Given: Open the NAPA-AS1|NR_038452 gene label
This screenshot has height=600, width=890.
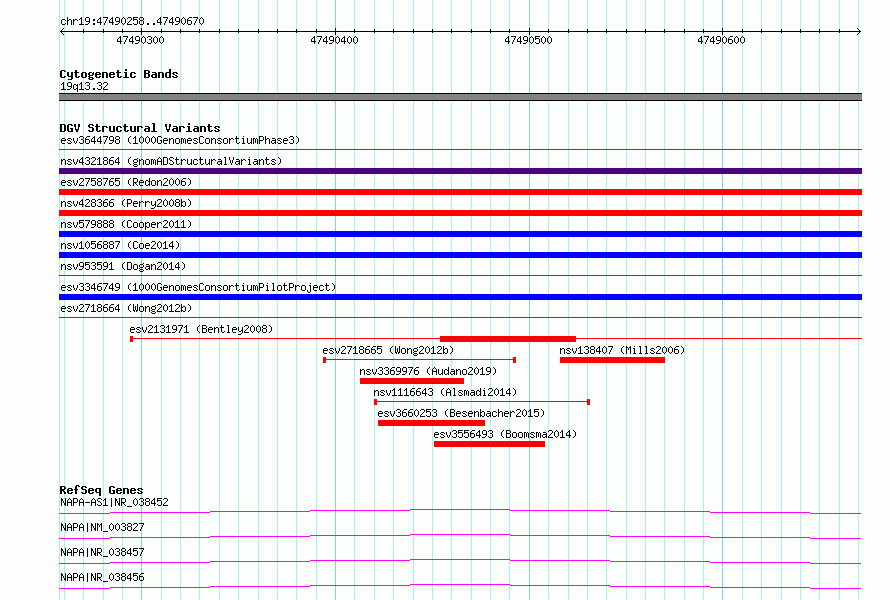Looking at the screenshot, I should click(114, 502).
